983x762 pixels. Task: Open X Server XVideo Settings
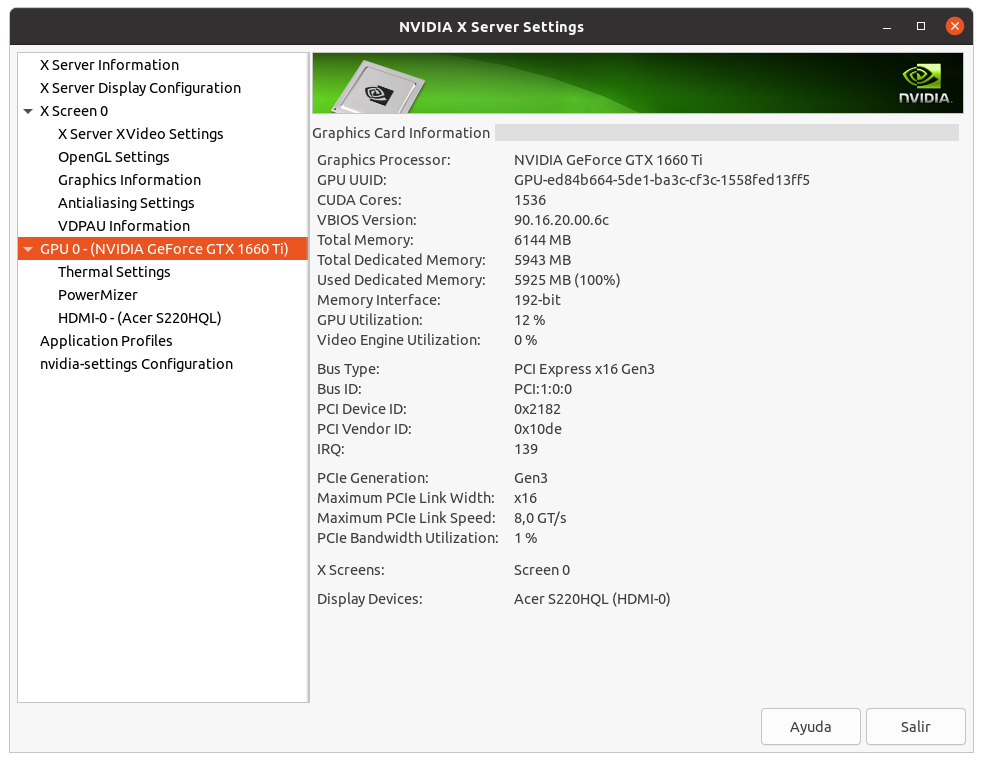click(140, 134)
